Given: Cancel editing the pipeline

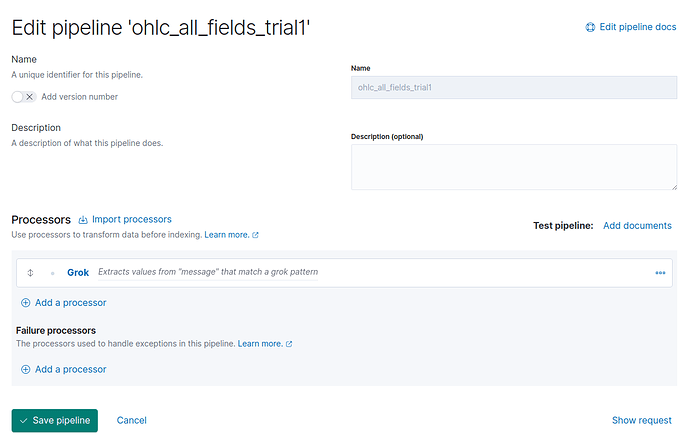Looking at the screenshot, I should [x=132, y=421].
